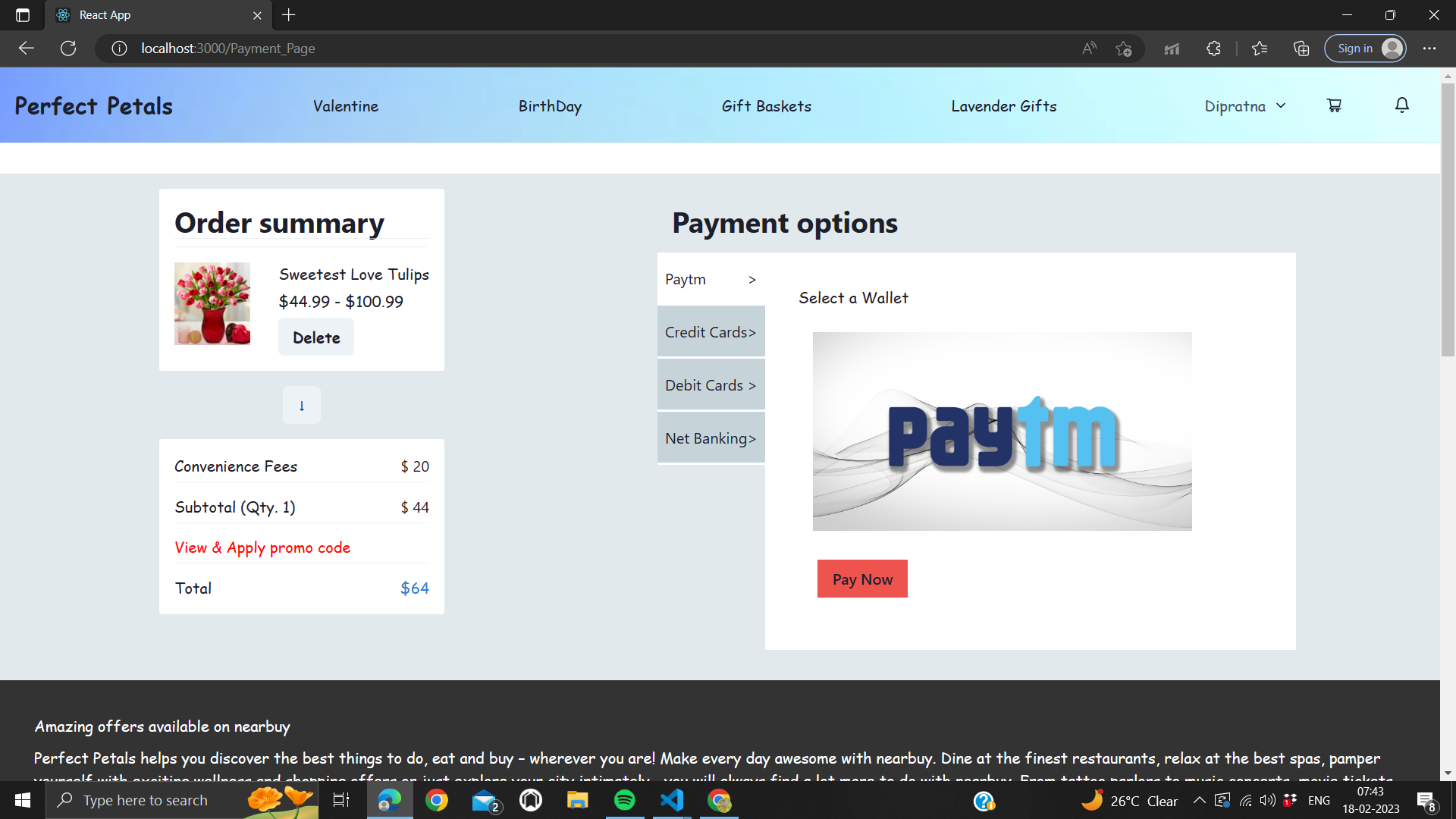
Task: Open Spotify from the taskbar
Action: pos(624,800)
